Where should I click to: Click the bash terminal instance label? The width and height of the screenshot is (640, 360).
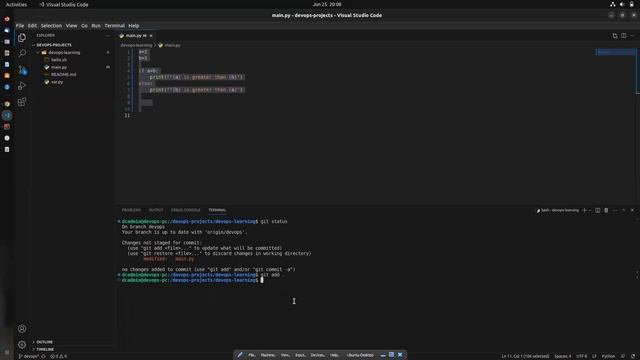(558, 210)
